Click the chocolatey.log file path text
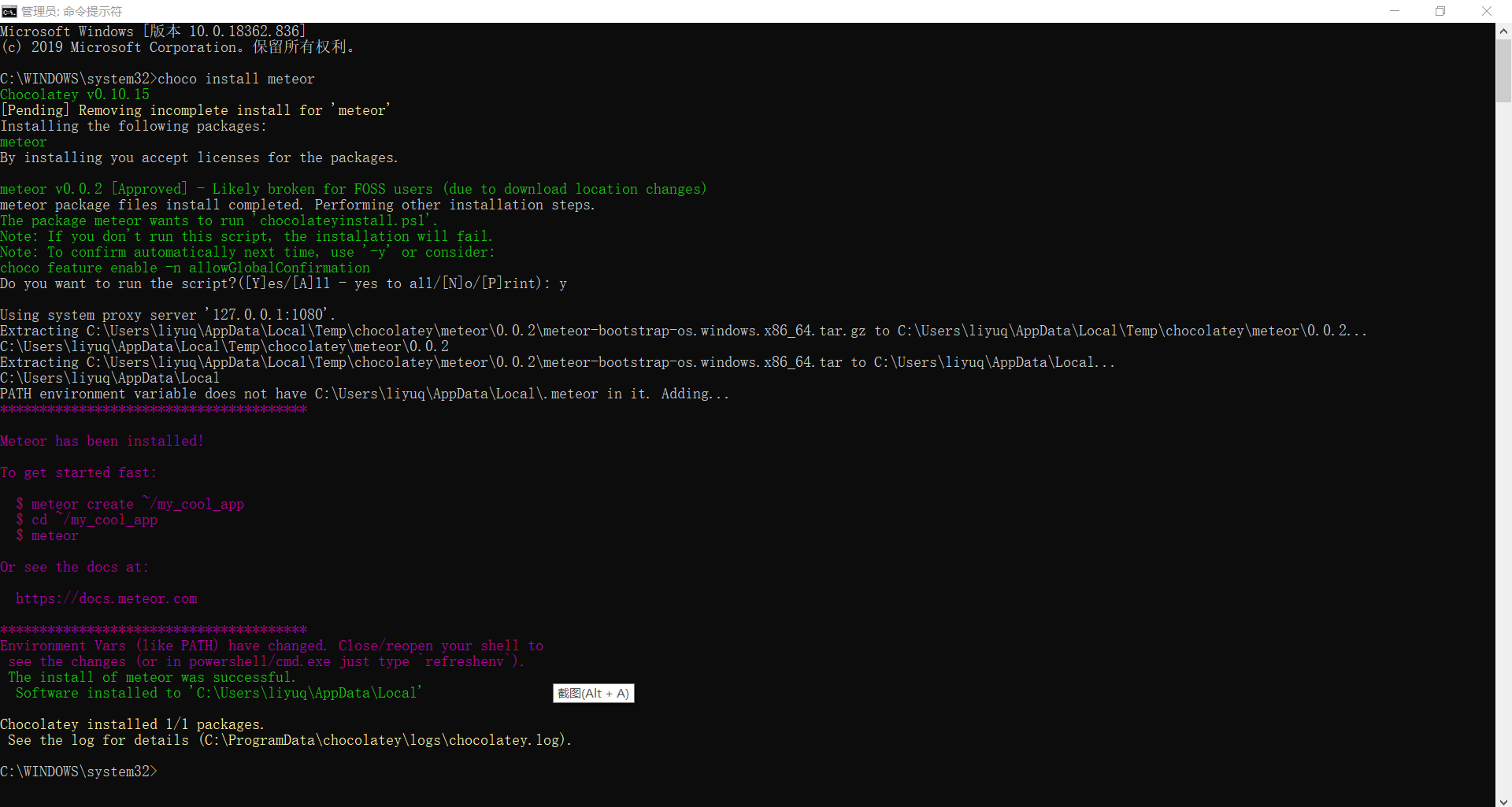This screenshot has height=807, width=1512. pos(384,740)
